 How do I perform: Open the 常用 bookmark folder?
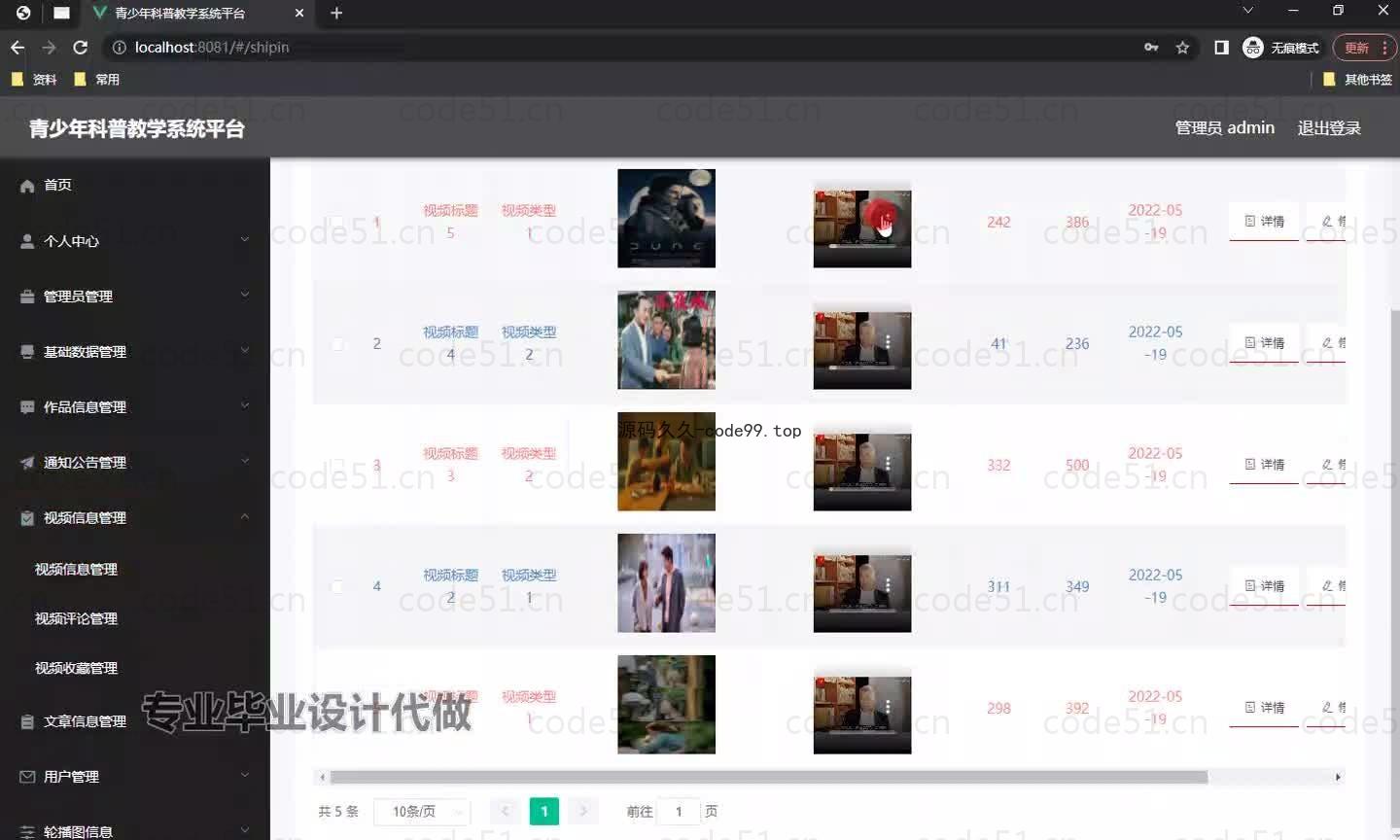[96, 79]
